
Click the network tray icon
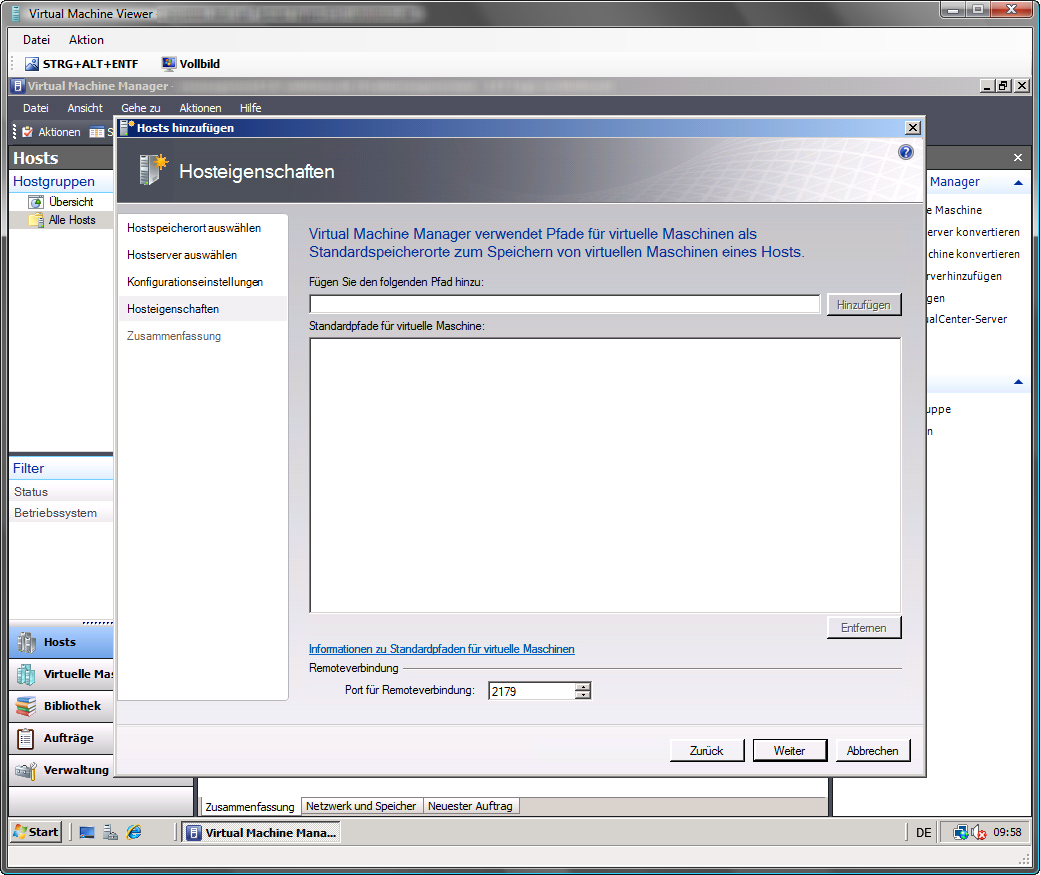(960, 833)
